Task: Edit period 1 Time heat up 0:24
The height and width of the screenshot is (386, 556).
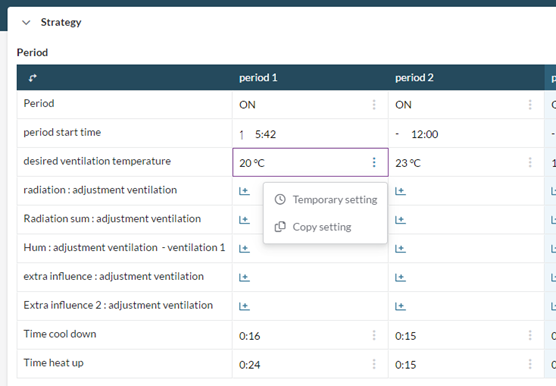Action: (250, 365)
